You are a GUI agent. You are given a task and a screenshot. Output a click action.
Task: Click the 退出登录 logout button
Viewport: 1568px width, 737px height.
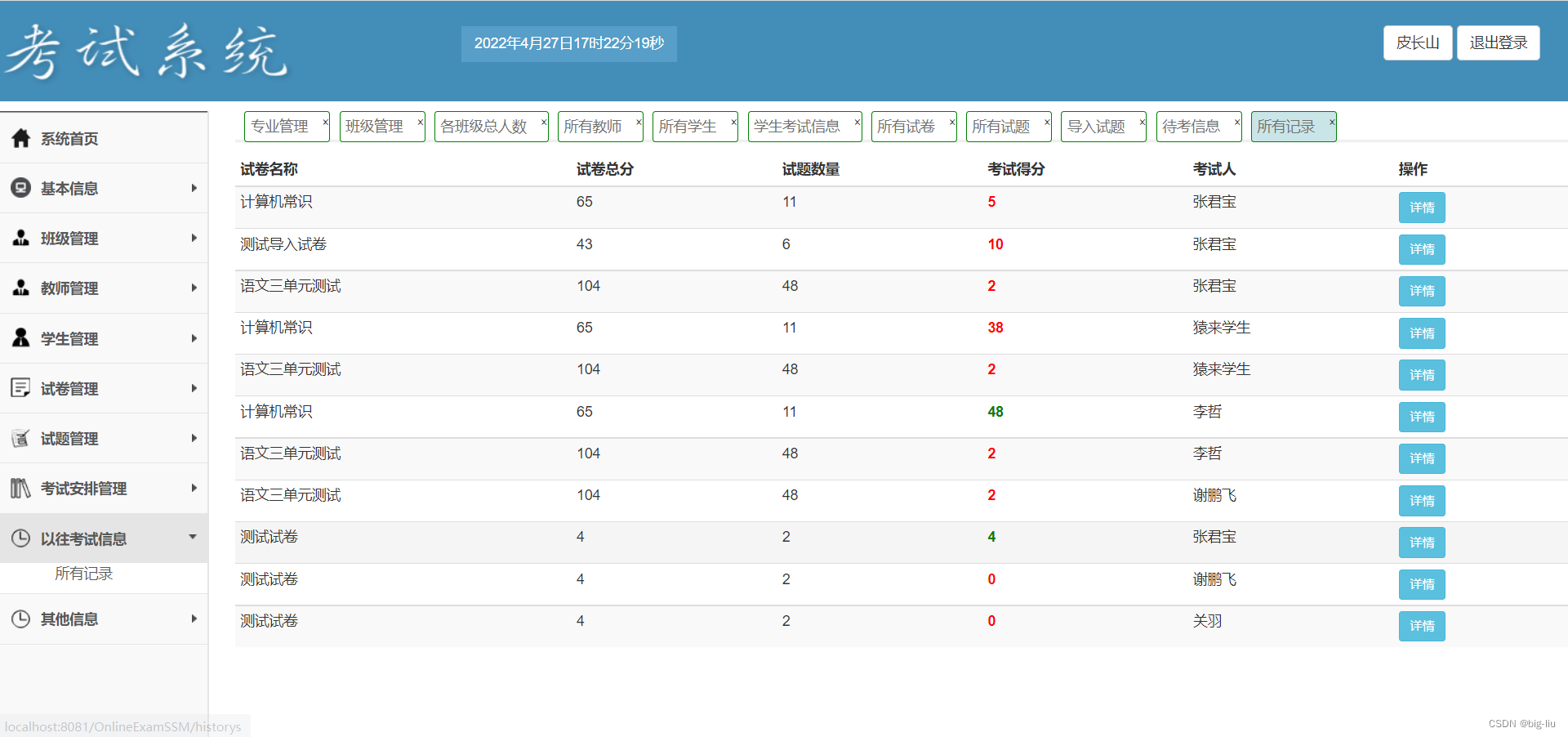point(1499,43)
